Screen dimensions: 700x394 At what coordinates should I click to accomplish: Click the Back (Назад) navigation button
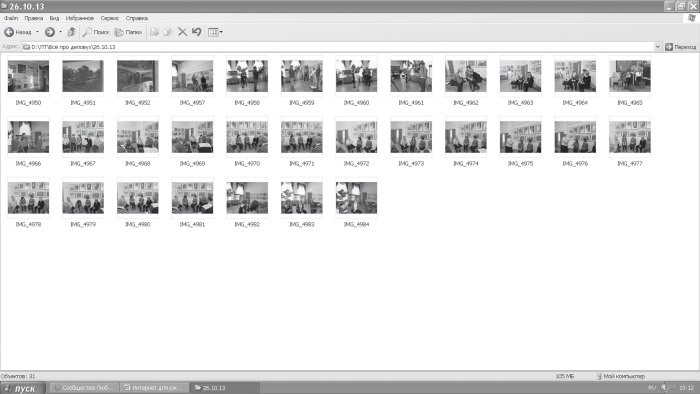(x=18, y=32)
